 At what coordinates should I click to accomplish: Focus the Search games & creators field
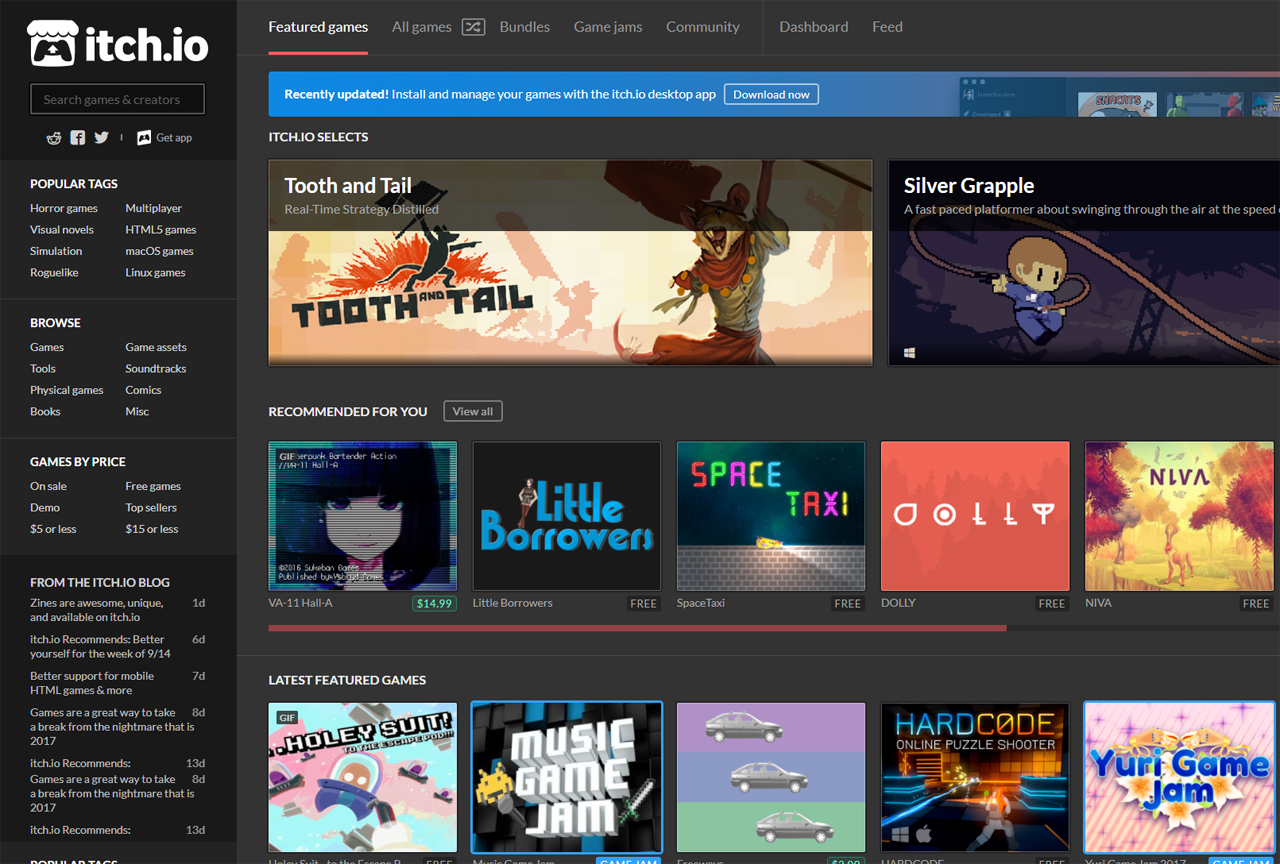(118, 99)
